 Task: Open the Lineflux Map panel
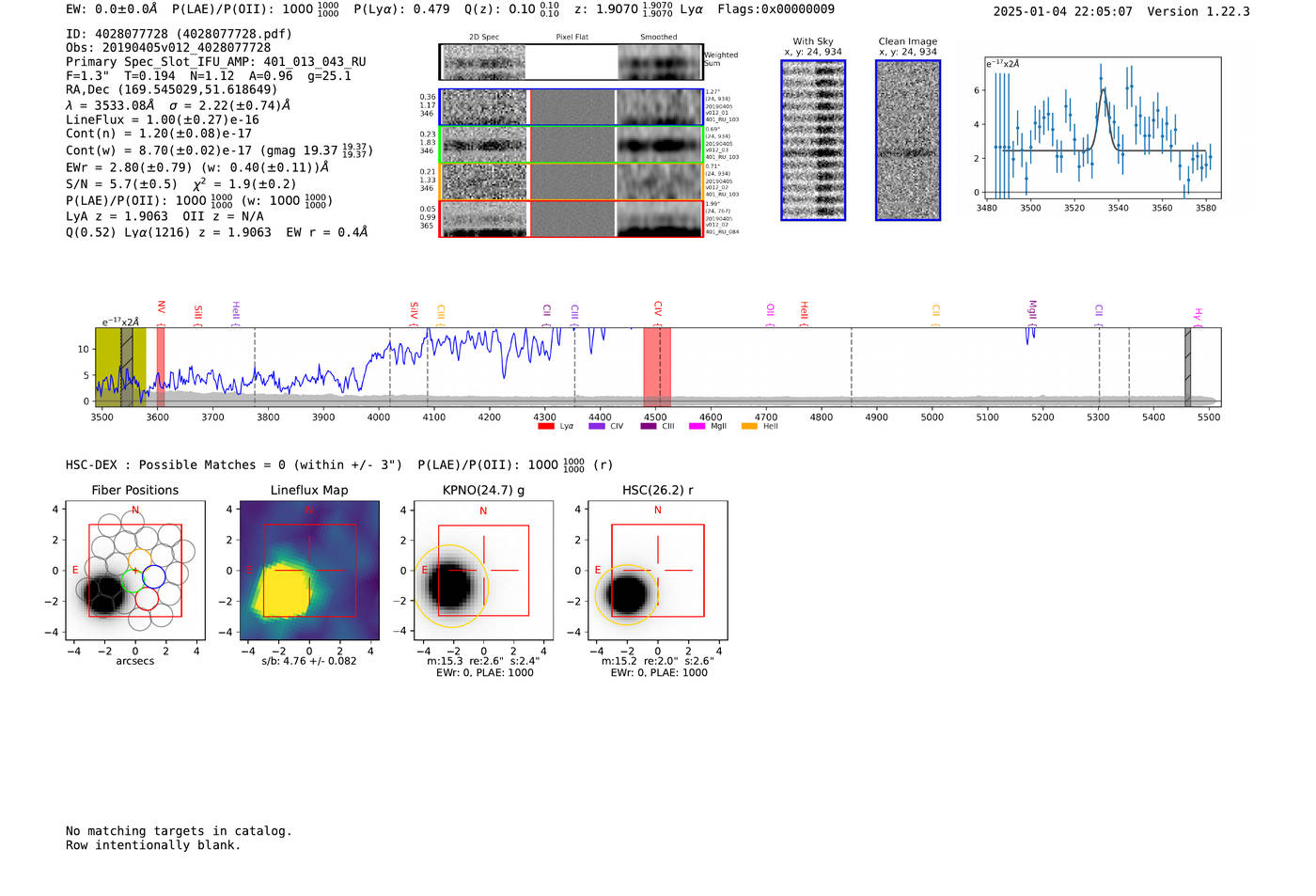309,570
